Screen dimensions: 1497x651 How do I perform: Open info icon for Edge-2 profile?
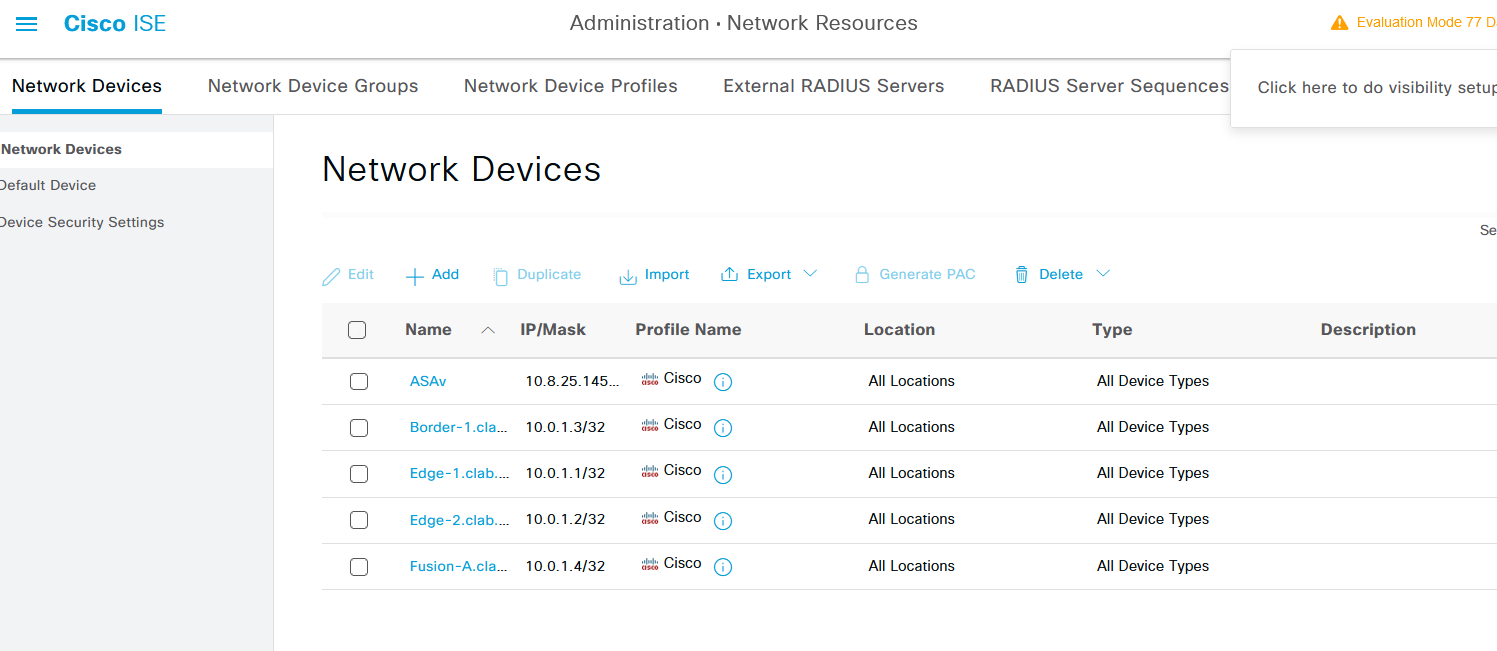tap(723, 521)
